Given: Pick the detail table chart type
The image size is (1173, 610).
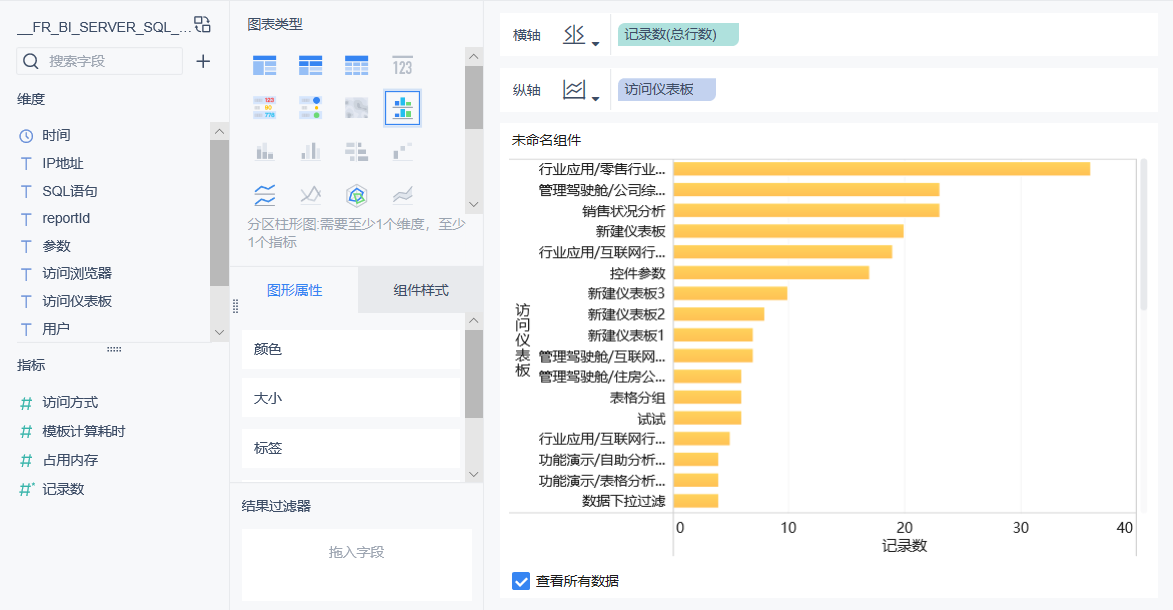Looking at the screenshot, I should pyautogui.click(x=356, y=66).
